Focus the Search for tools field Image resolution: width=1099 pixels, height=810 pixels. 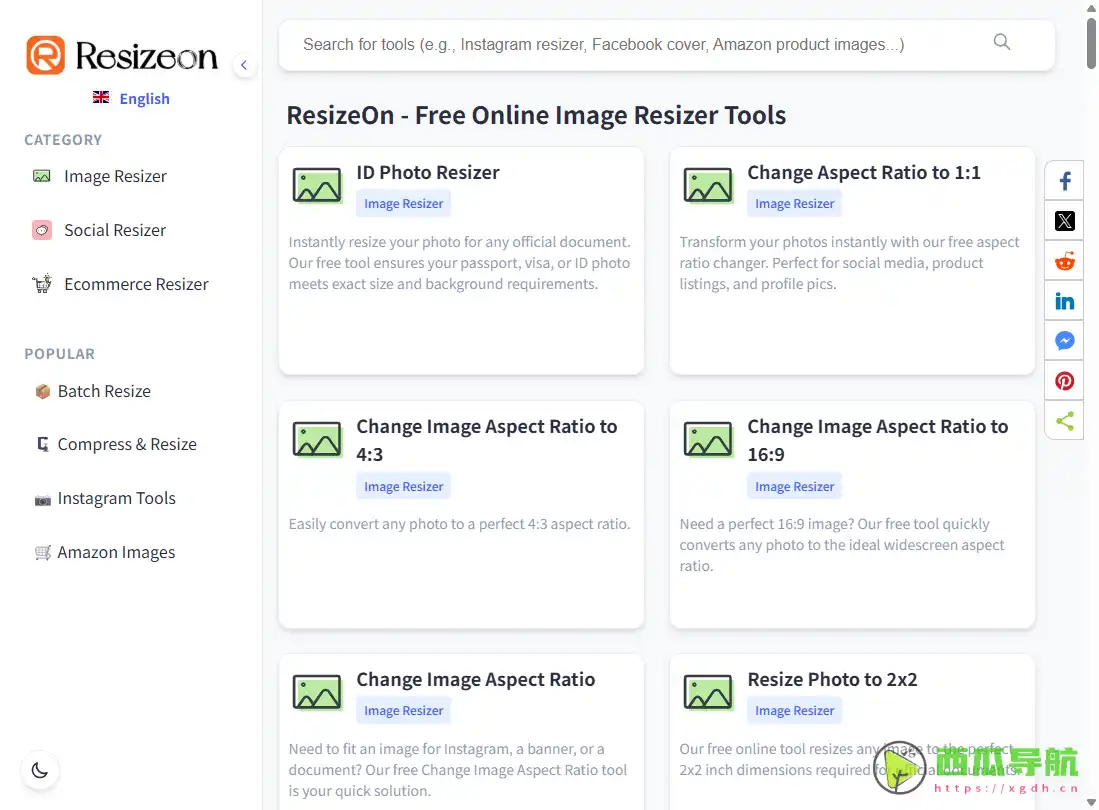[666, 45]
